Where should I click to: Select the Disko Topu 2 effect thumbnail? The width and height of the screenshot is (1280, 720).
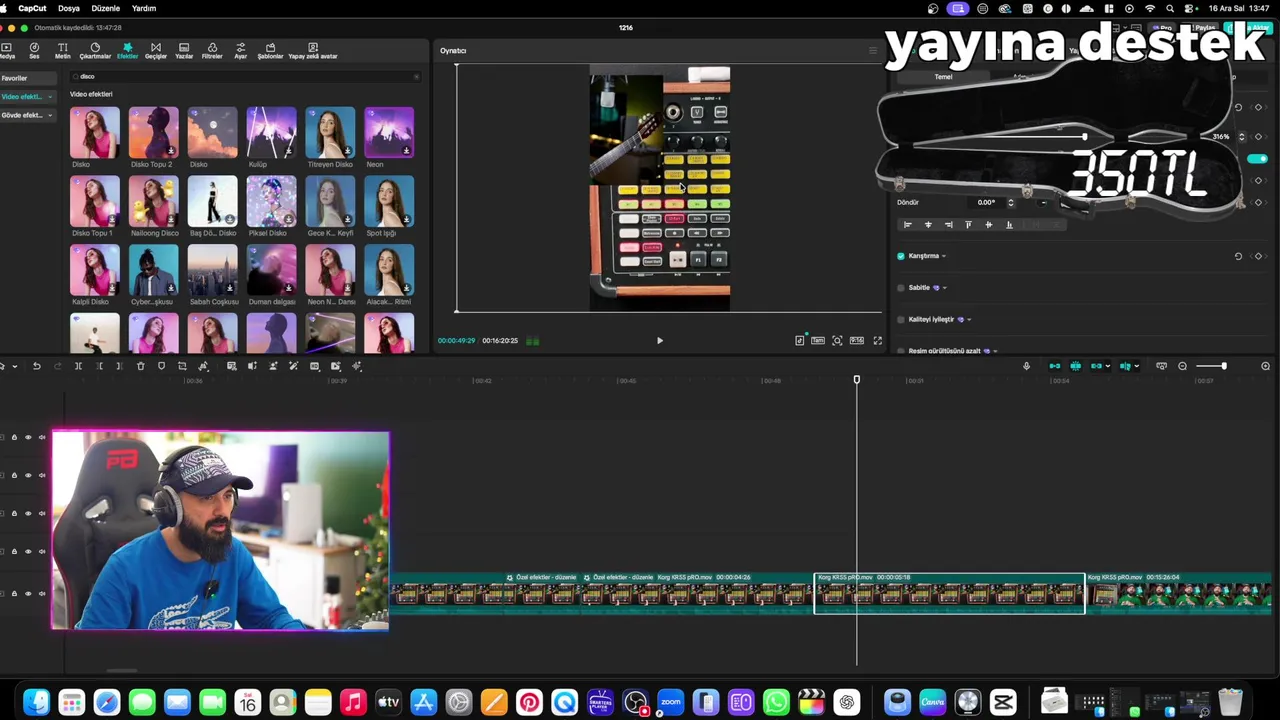[153, 132]
